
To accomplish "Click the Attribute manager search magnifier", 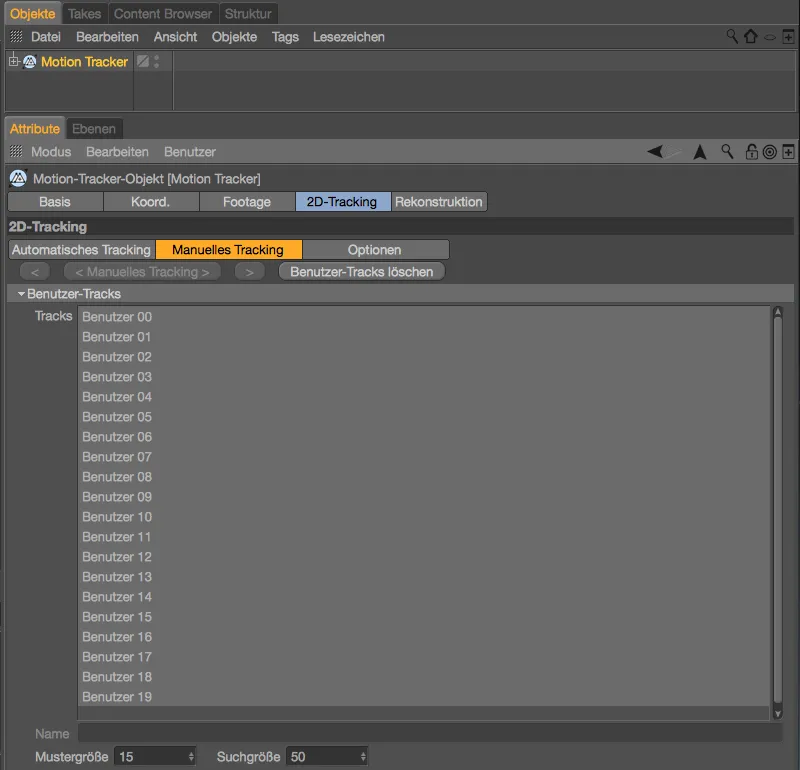I will click(728, 152).
